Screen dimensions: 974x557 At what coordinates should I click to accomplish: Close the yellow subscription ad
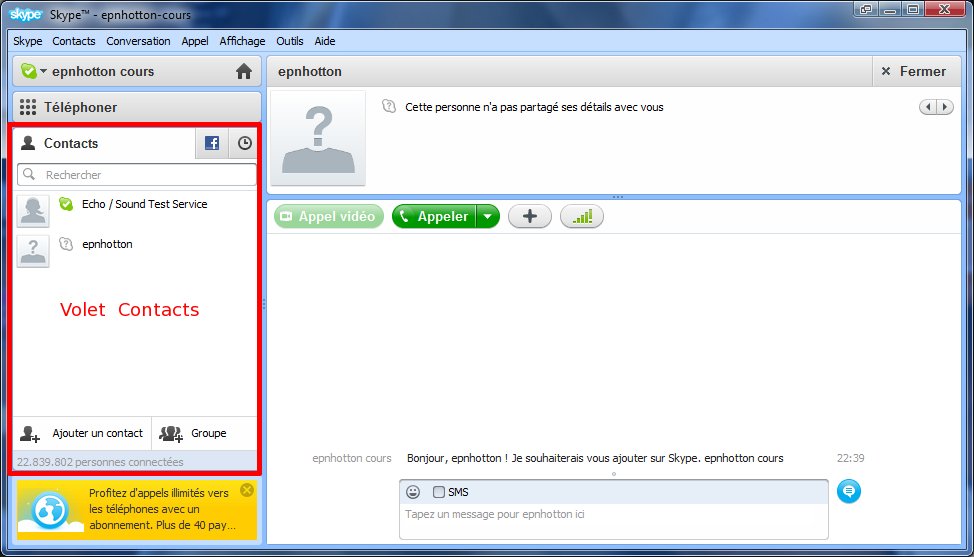pyautogui.click(x=247, y=490)
